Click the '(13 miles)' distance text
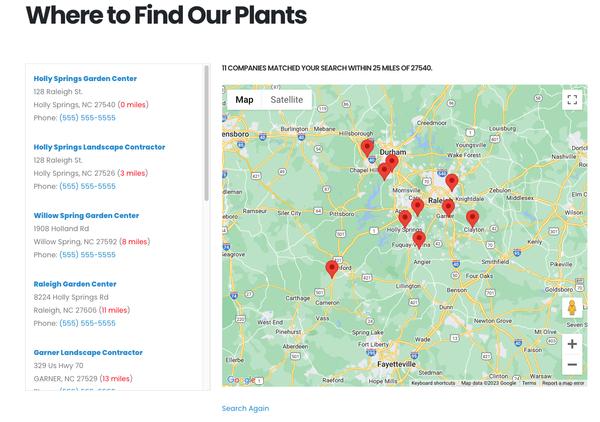This screenshot has height=422, width=600. pyautogui.click(x=116, y=379)
